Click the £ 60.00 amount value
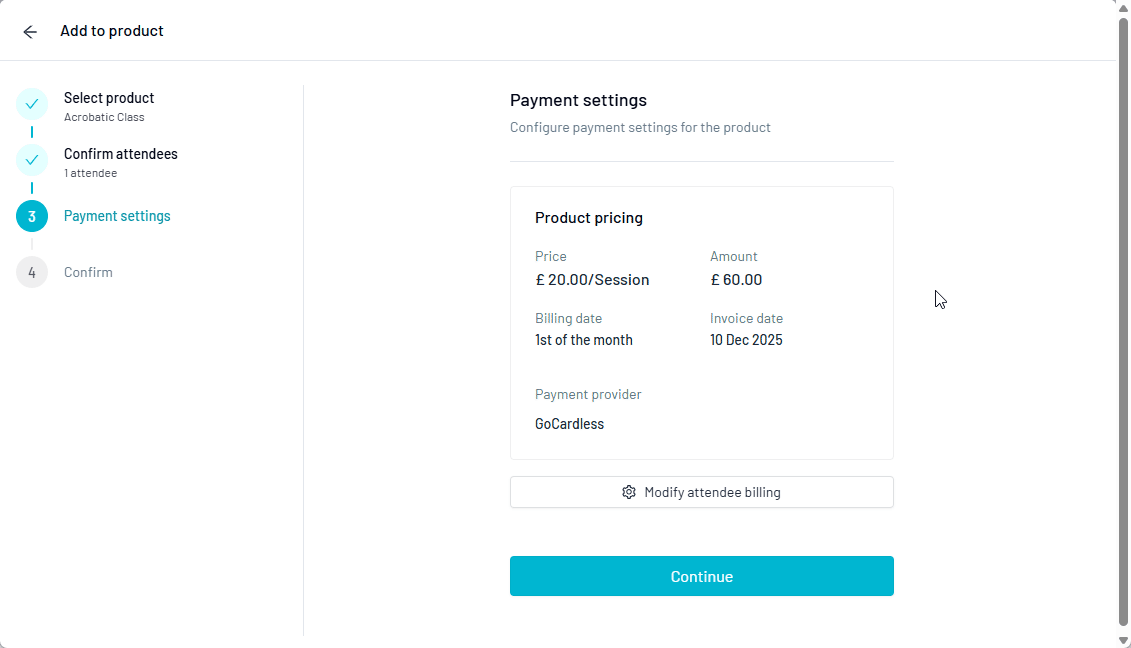Image resolution: width=1131 pixels, height=648 pixels. point(736,279)
